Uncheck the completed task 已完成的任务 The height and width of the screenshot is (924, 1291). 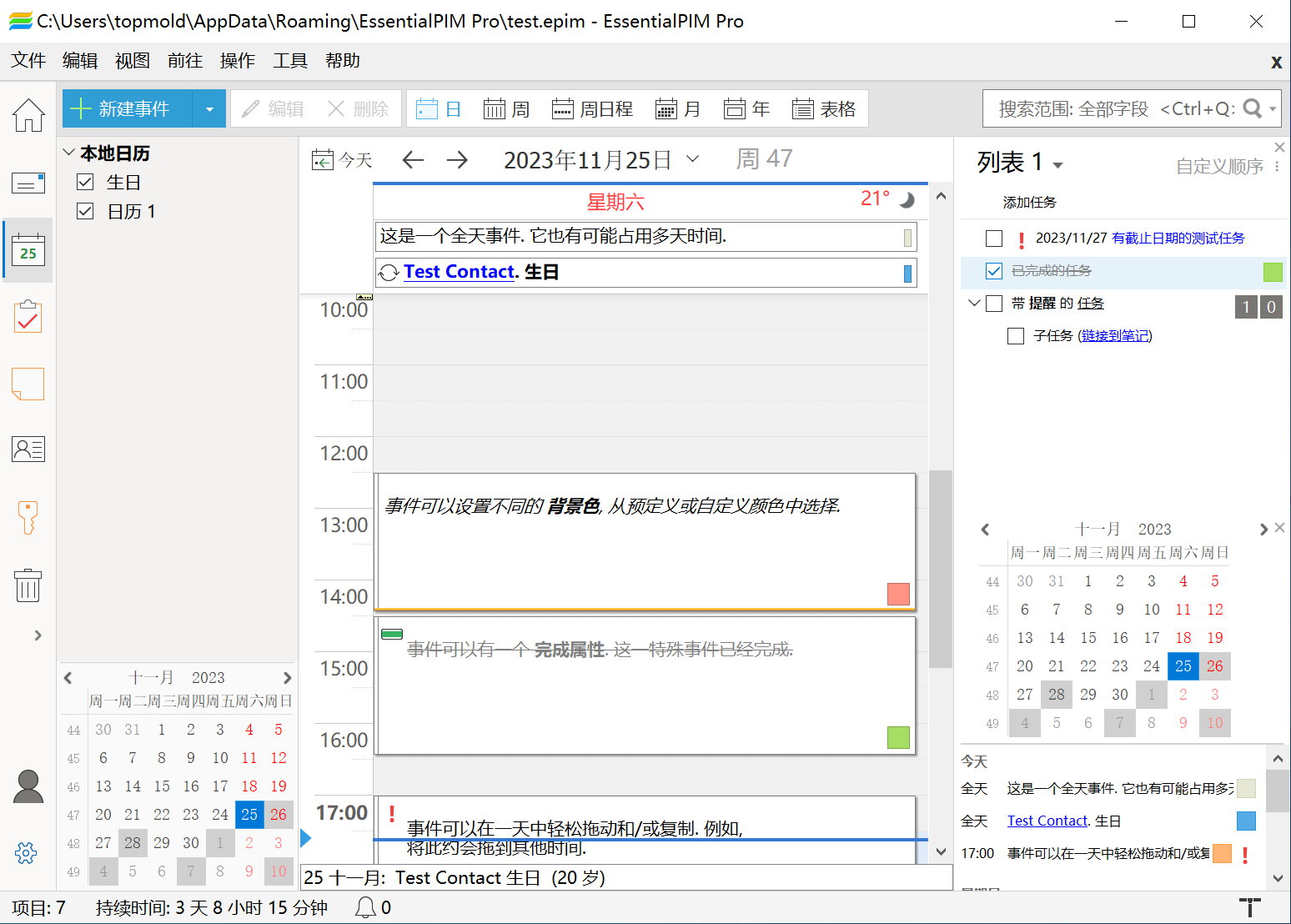click(994, 271)
